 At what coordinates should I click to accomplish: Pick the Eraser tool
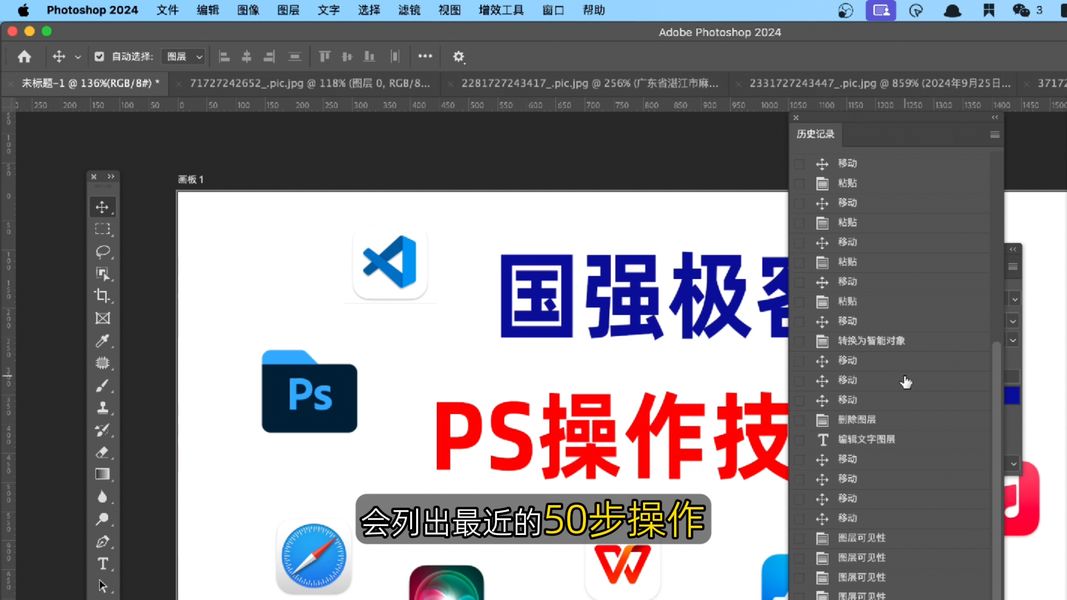(102, 452)
